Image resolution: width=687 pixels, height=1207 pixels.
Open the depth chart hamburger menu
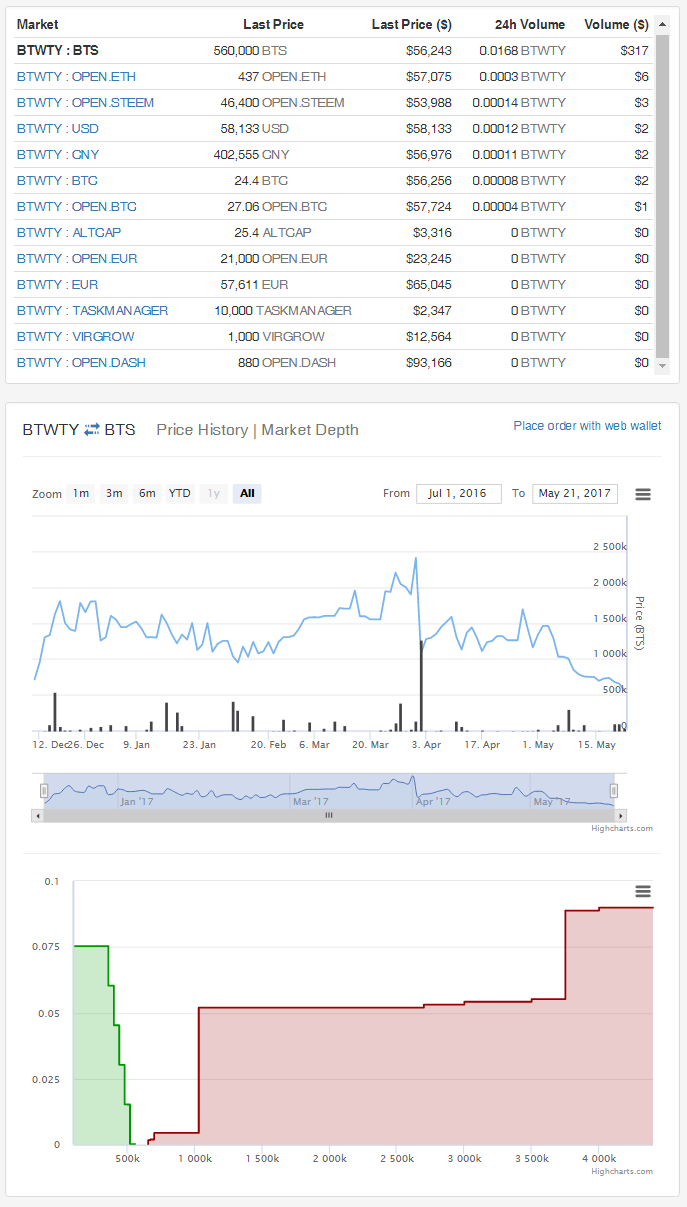pyautogui.click(x=643, y=891)
